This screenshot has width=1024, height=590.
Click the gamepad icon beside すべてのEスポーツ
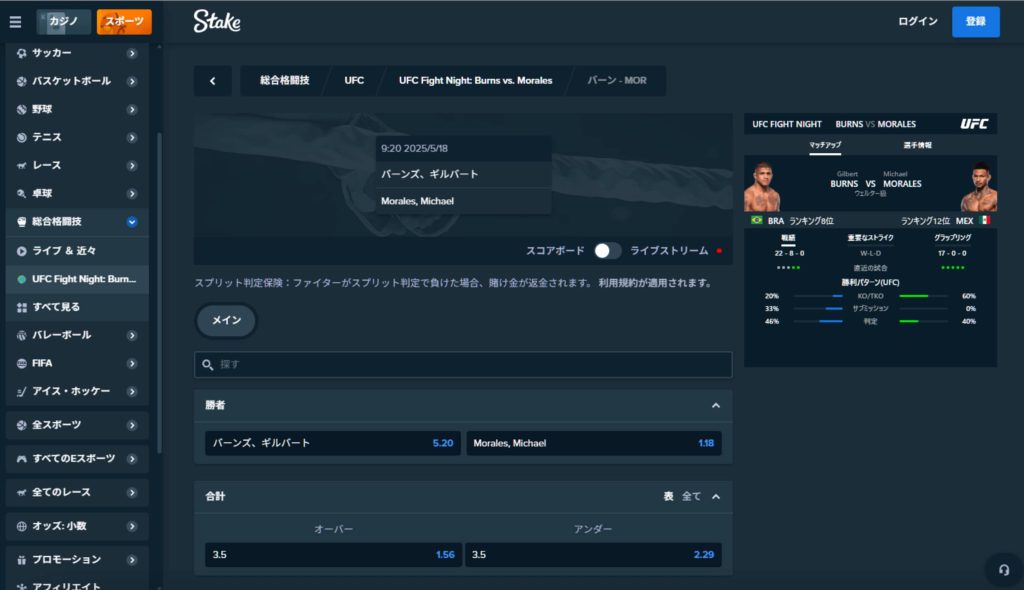tap(22, 459)
